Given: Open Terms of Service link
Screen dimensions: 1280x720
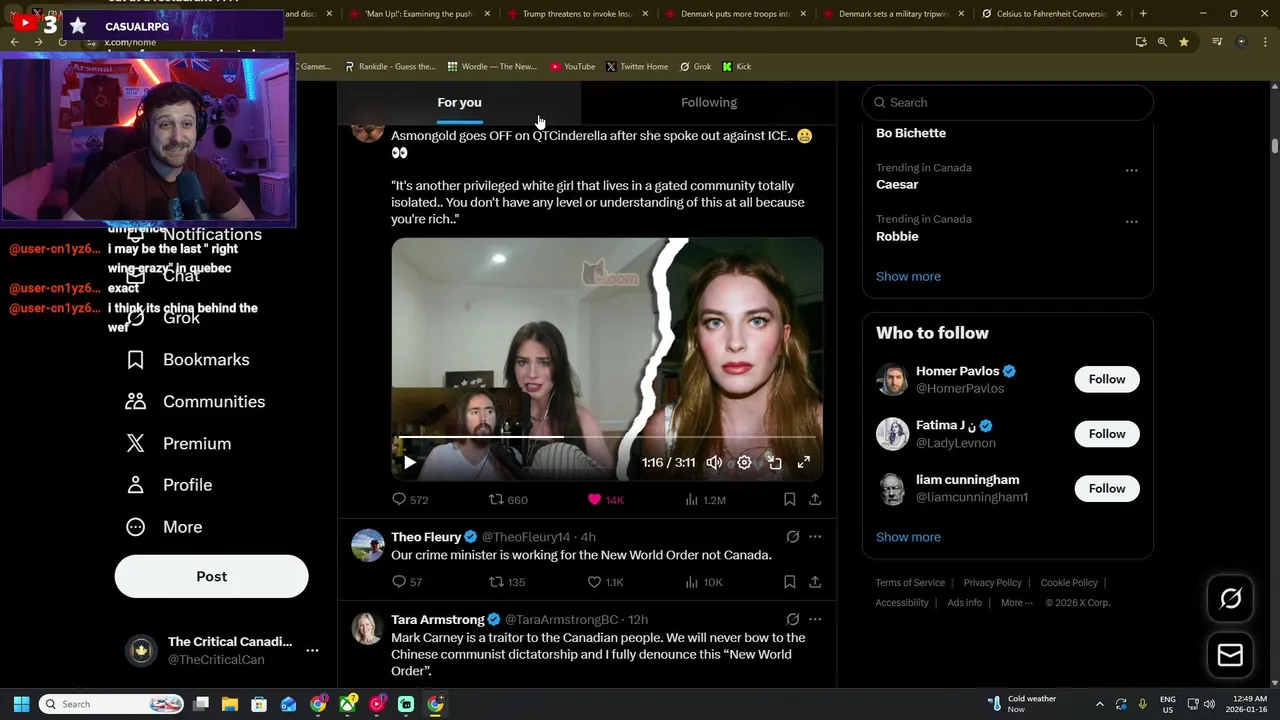Looking at the screenshot, I should [x=910, y=583].
